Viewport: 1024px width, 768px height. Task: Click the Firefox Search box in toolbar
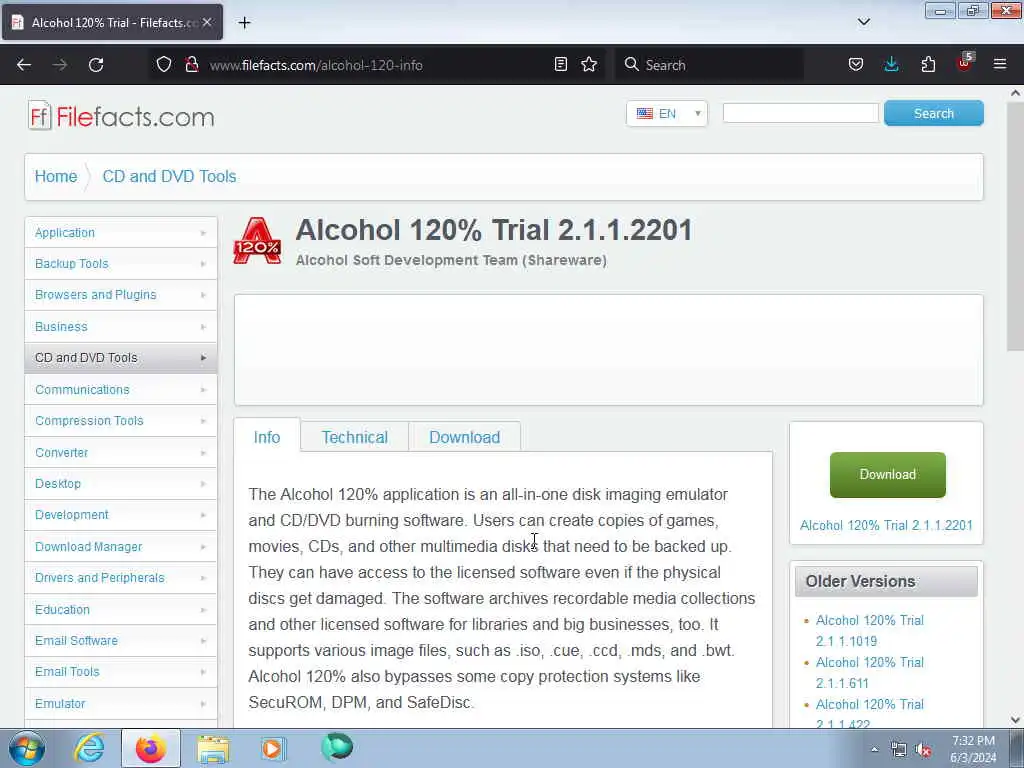[710, 65]
